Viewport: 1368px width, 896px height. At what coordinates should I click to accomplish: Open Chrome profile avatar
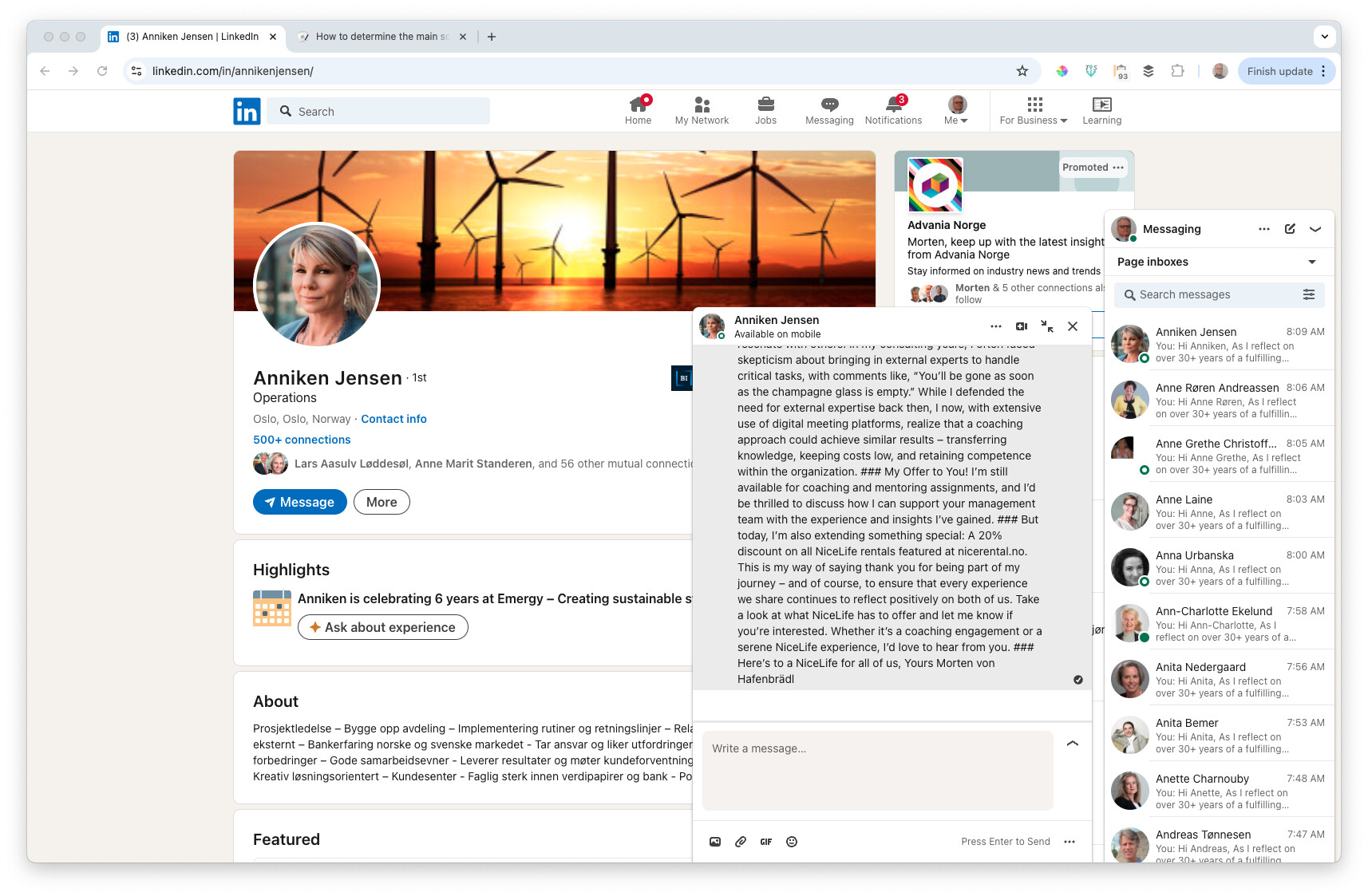(x=1220, y=71)
